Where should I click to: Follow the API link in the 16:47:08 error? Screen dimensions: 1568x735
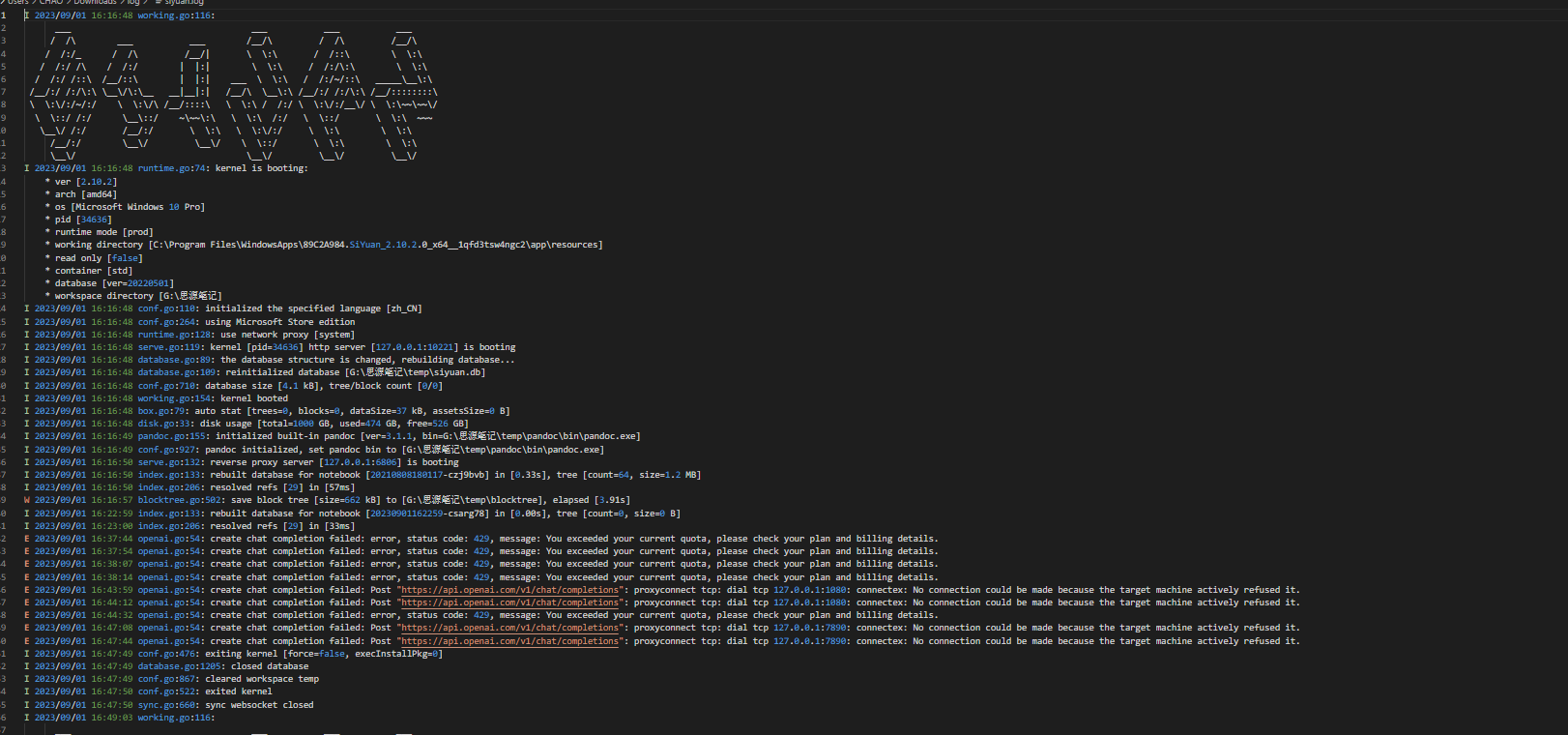coord(509,628)
